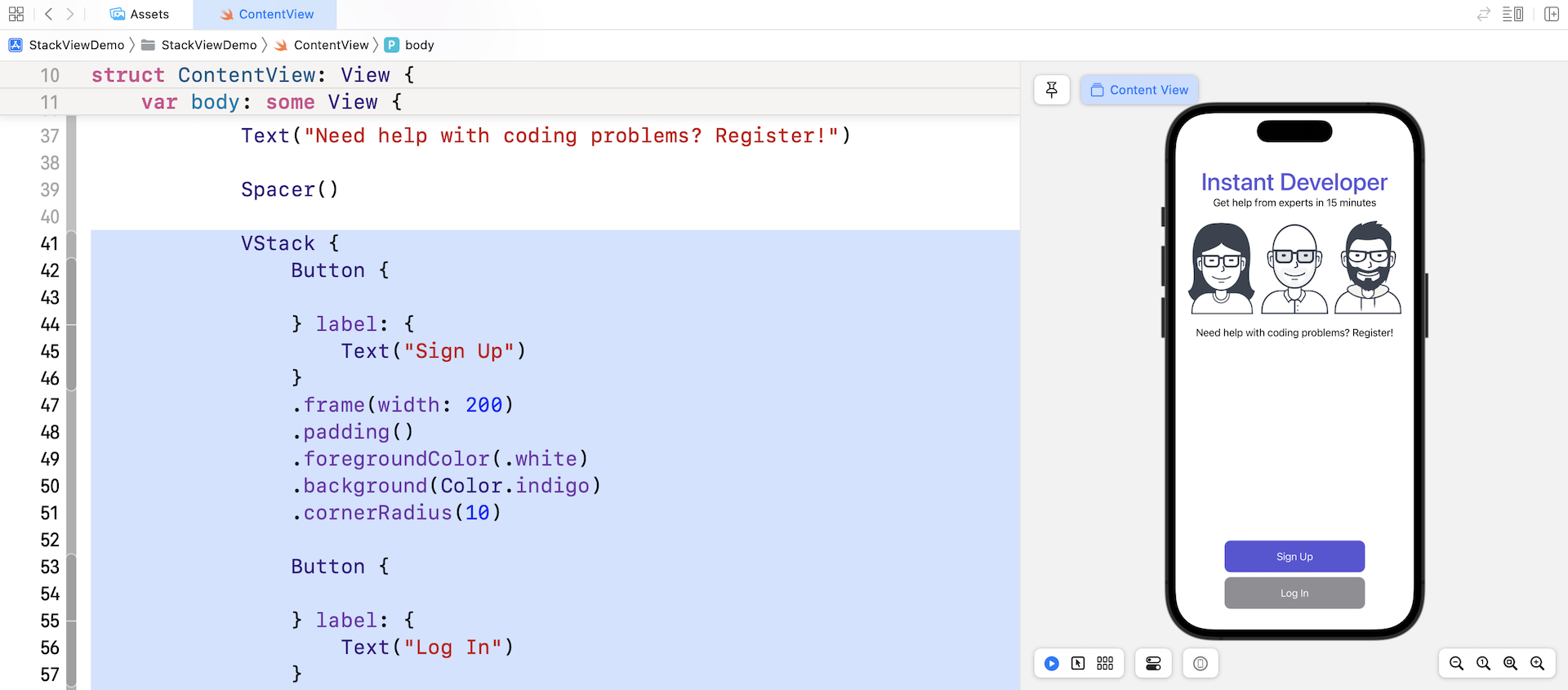This screenshot has width=1568, height=690.
Task: Click the Content View preview button
Action: tap(1139, 90)
